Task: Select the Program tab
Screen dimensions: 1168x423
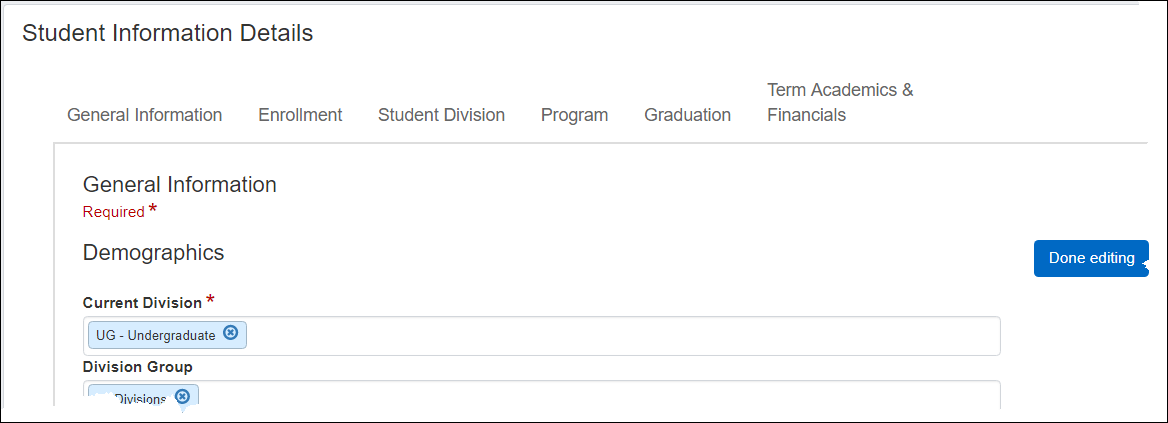Action: coord(574,115)
